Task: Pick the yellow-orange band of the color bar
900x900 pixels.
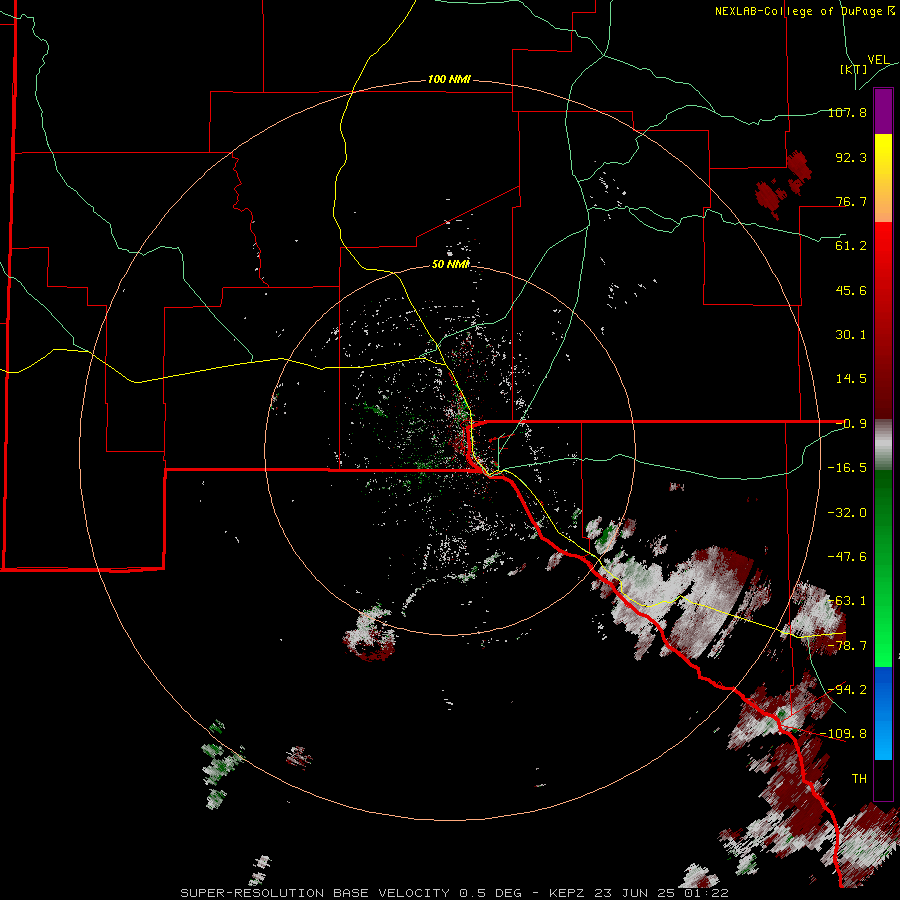Action: [x=883, y=178]
